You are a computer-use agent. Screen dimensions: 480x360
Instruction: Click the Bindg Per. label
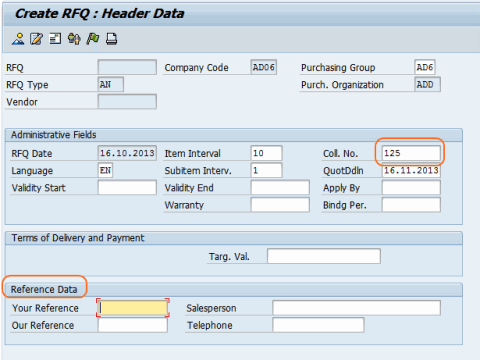point(345,205)
